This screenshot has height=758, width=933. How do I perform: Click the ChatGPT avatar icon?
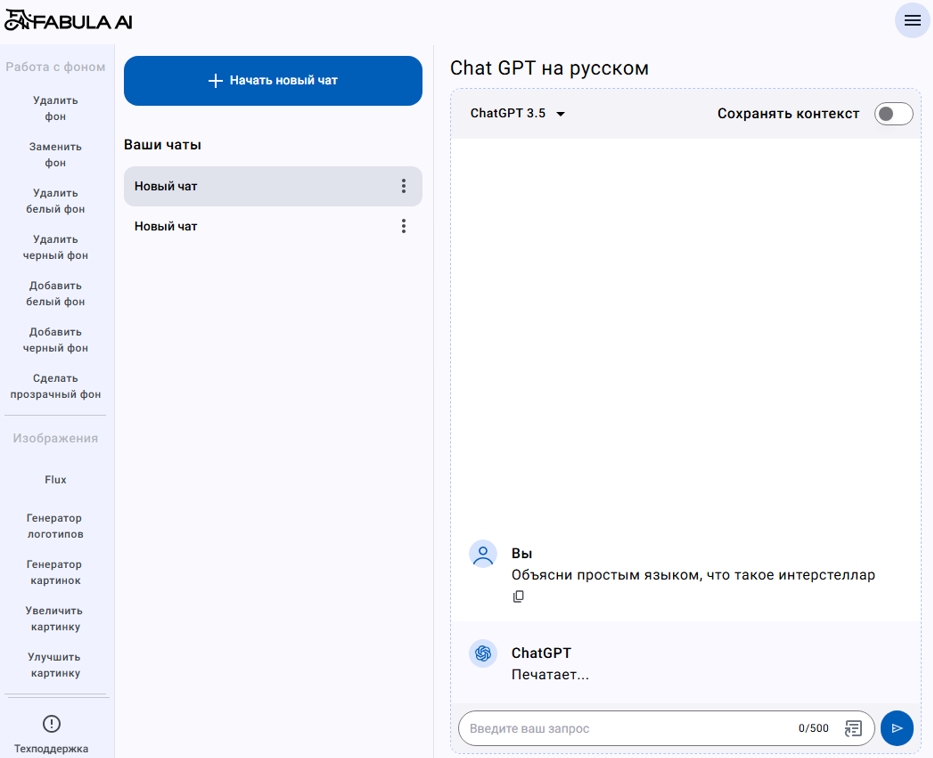click(x=483, y=654)
